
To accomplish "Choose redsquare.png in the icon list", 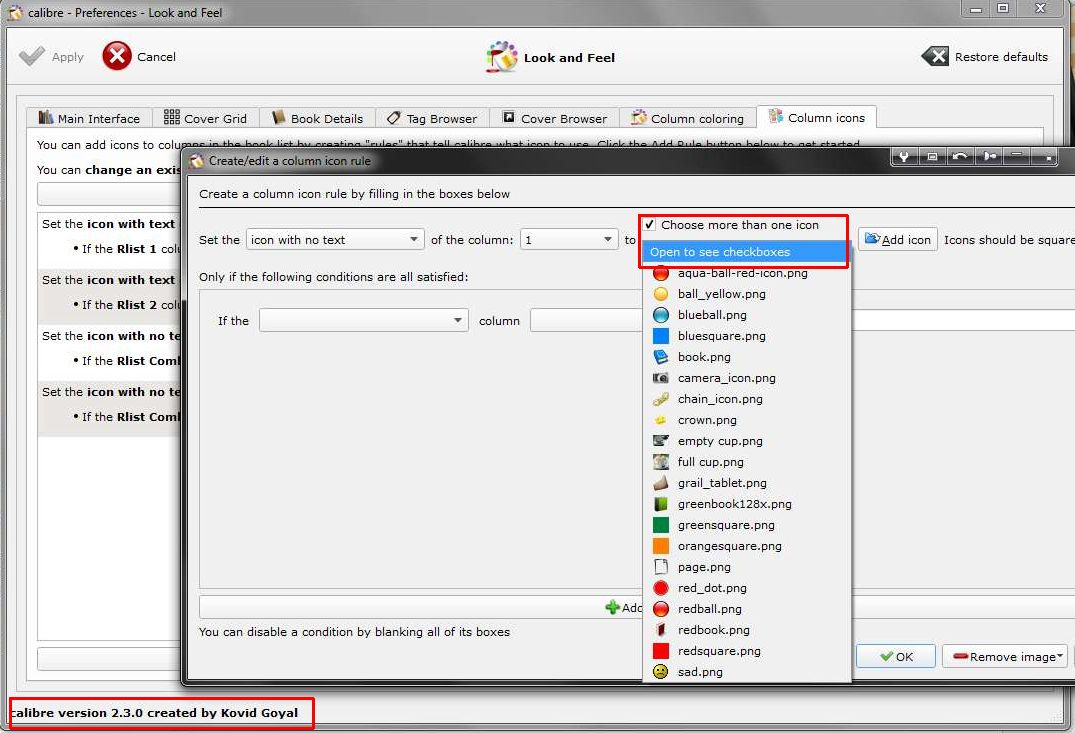I will click(x=746, y=651).
